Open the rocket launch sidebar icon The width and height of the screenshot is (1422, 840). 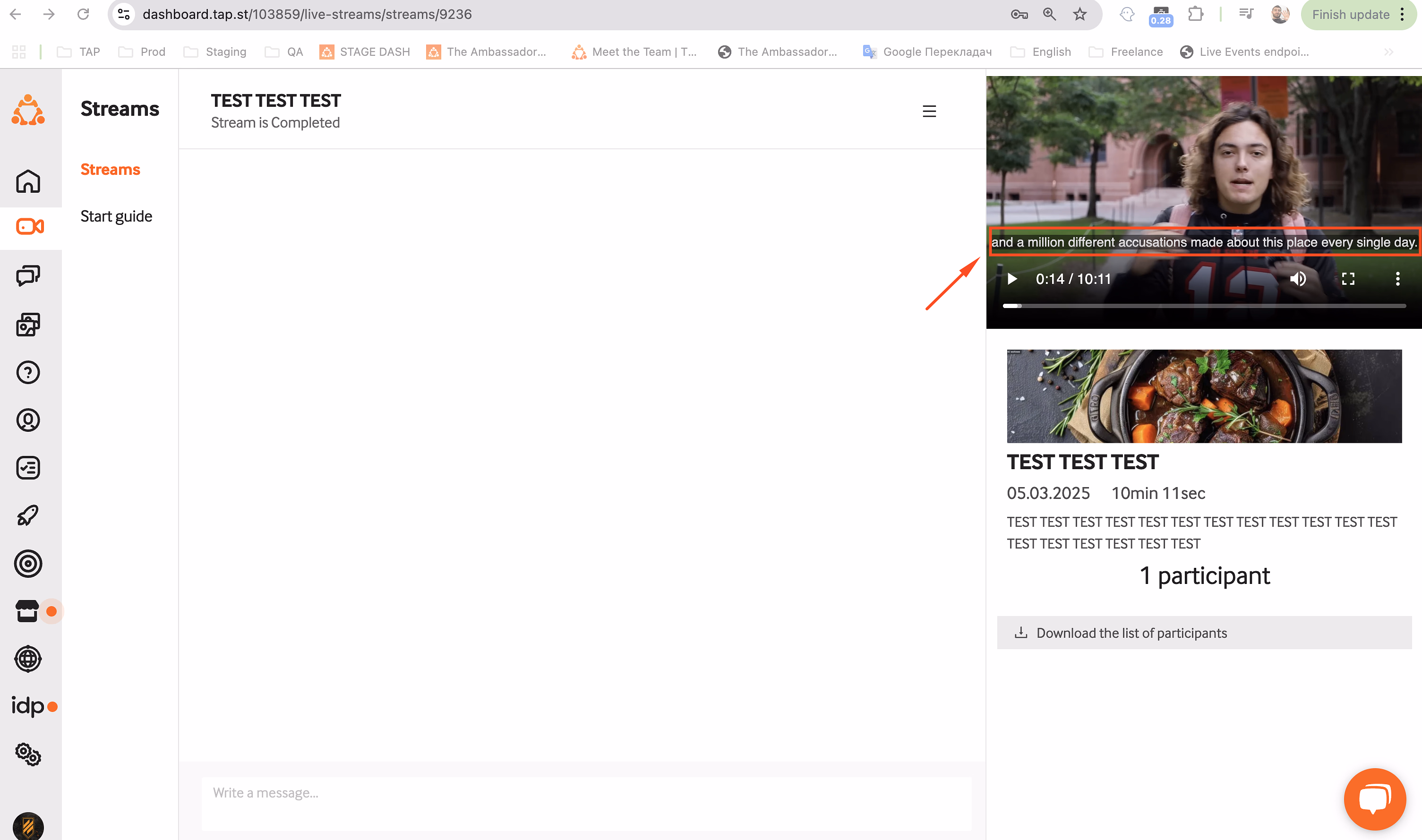click(x=28, y=515)
